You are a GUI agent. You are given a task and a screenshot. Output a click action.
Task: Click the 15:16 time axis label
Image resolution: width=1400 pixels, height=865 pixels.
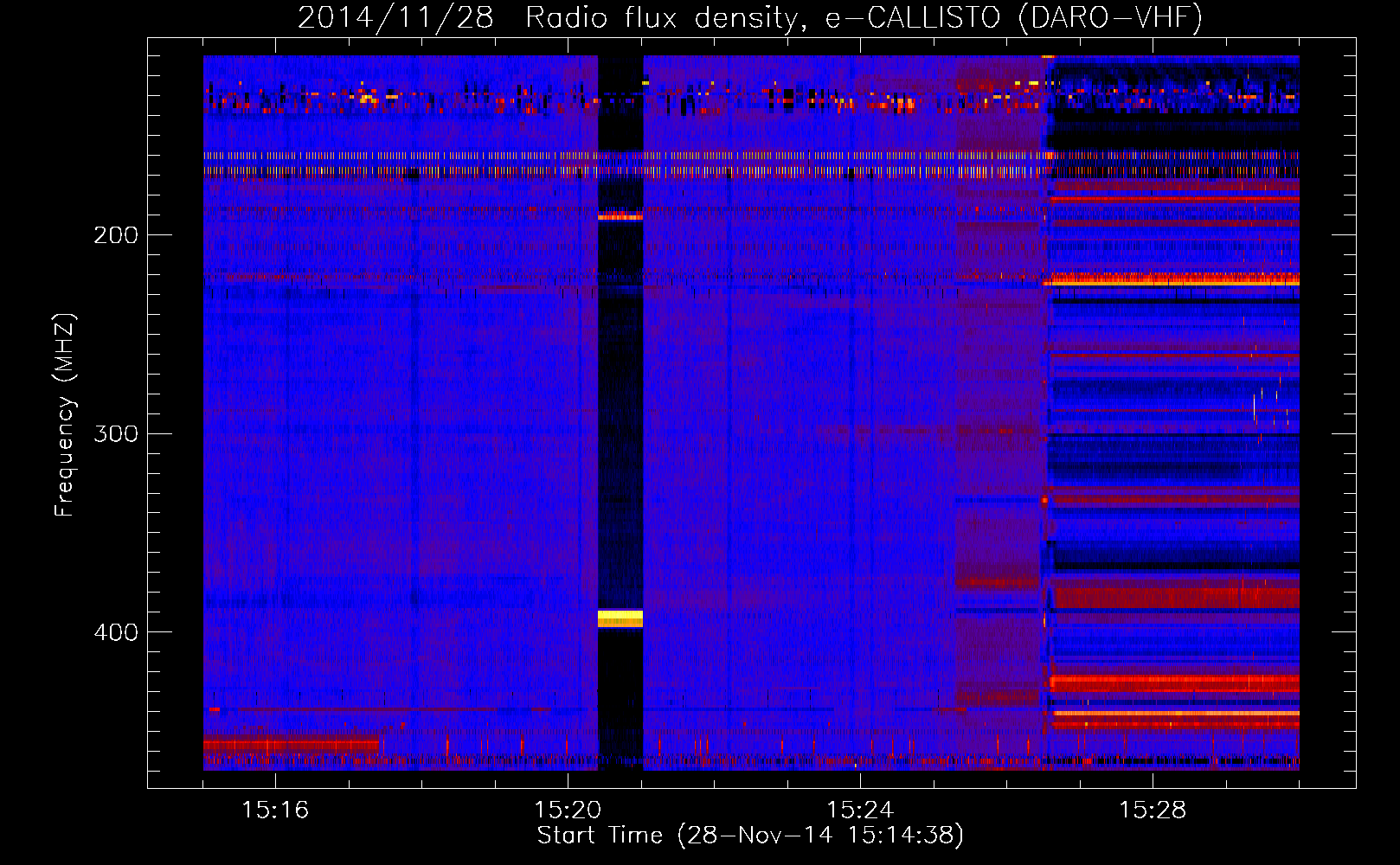point(275,811)
